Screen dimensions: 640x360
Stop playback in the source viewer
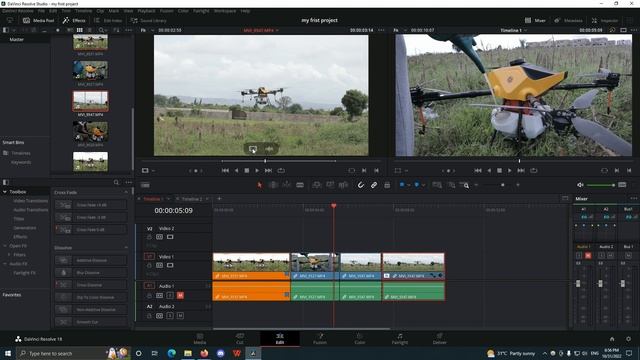point(247,171)
